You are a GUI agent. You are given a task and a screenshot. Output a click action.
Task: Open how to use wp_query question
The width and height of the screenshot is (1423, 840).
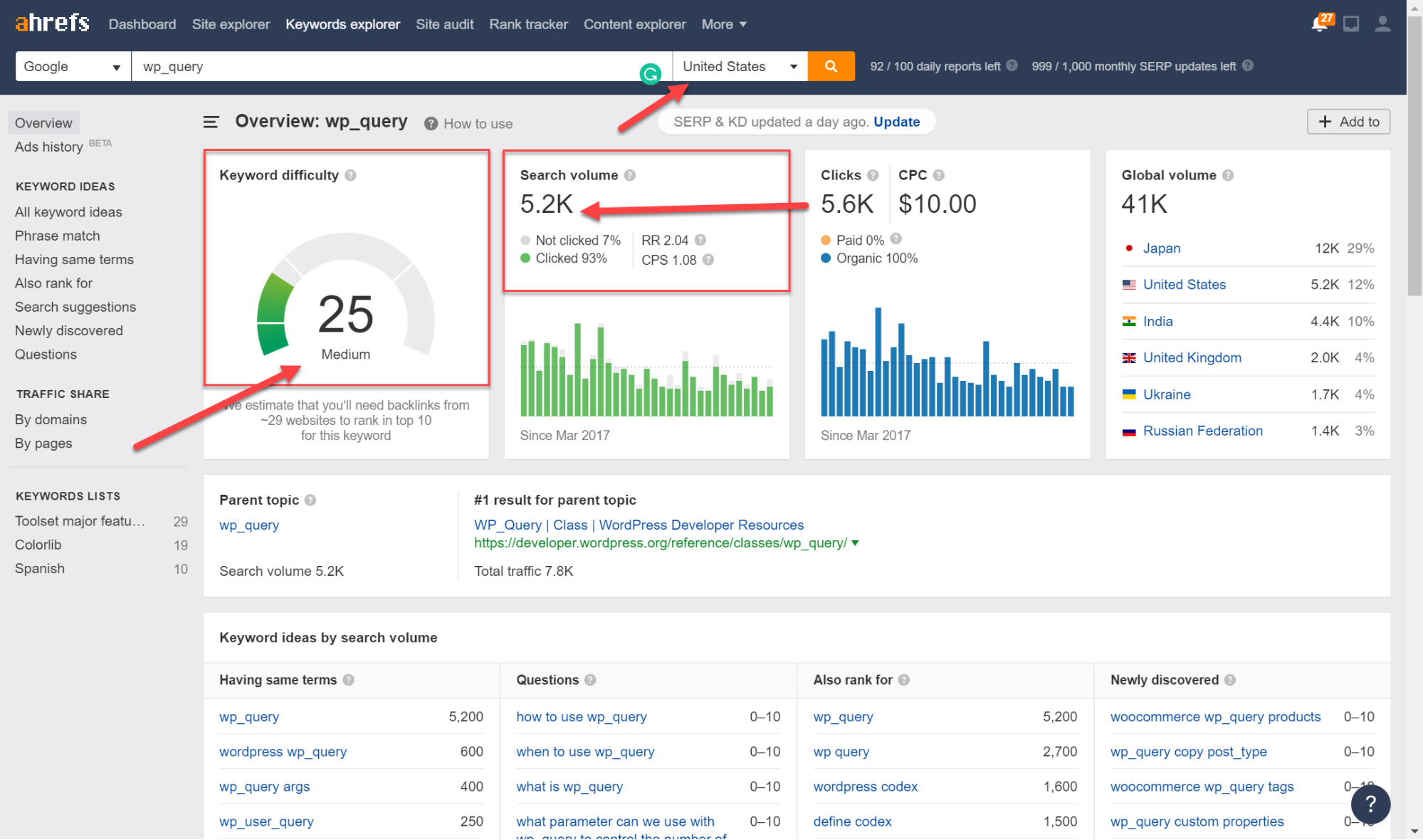coord(581,717)
